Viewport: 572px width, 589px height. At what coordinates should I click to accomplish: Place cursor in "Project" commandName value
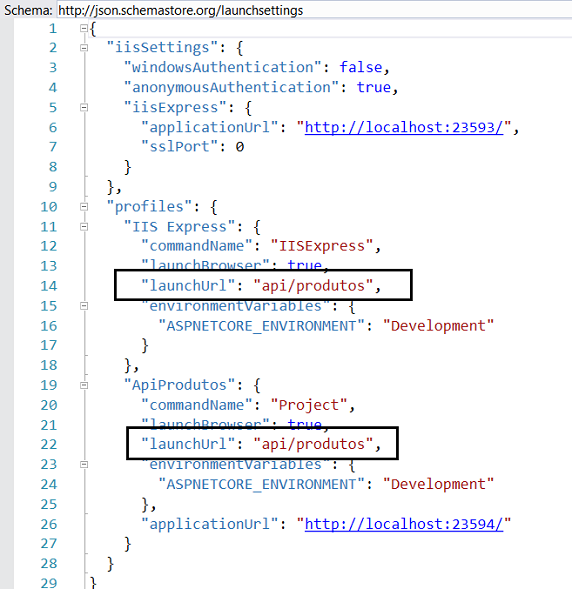(309, 405)
